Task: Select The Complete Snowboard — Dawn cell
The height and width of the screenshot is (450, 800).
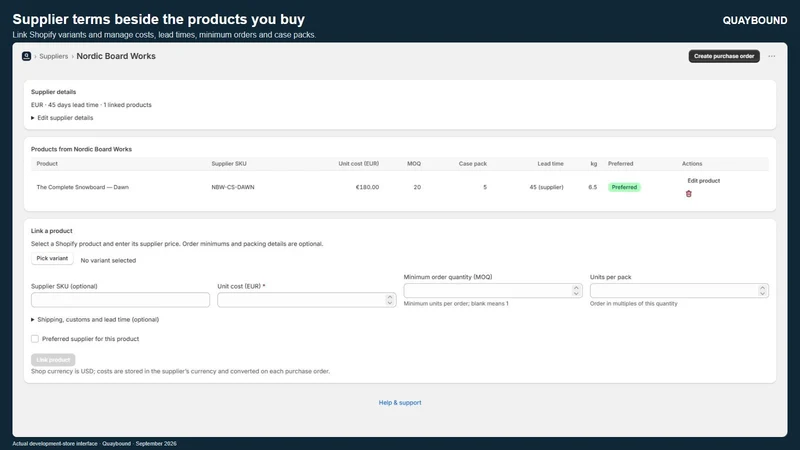Action: coord(83,187)
